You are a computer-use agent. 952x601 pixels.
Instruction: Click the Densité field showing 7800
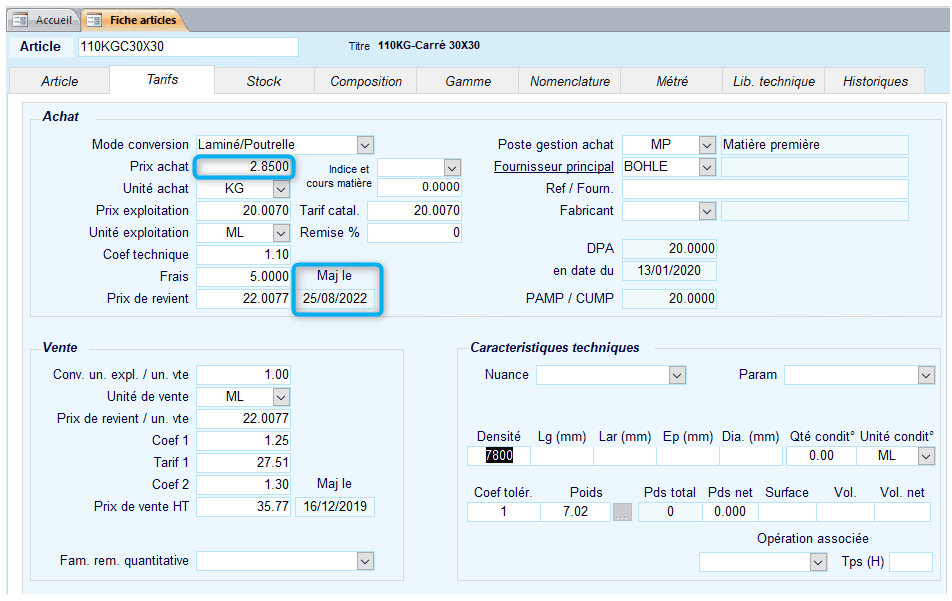[x=498, y=456]
